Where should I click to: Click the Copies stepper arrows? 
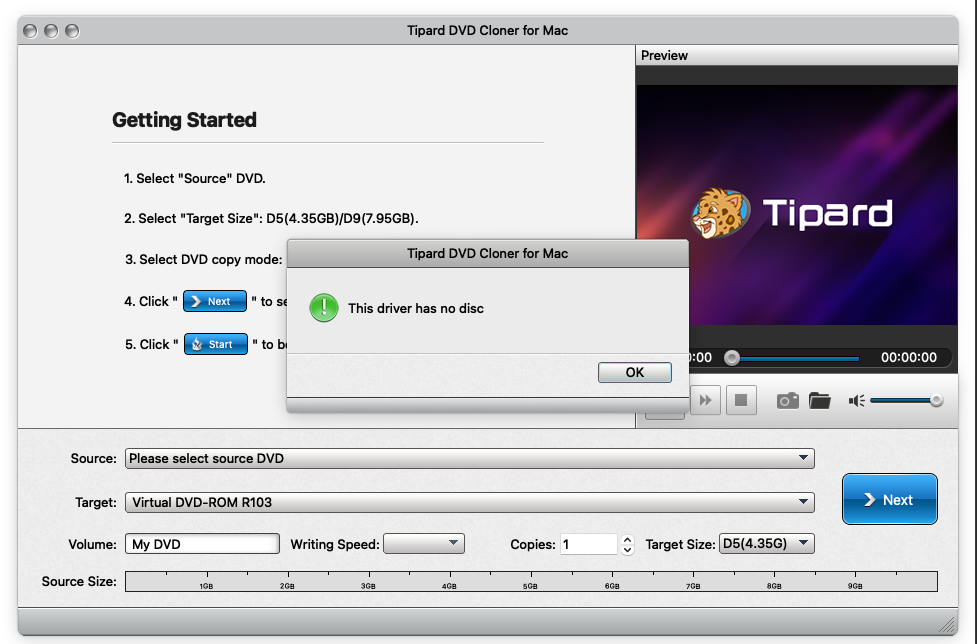(628, 544)
